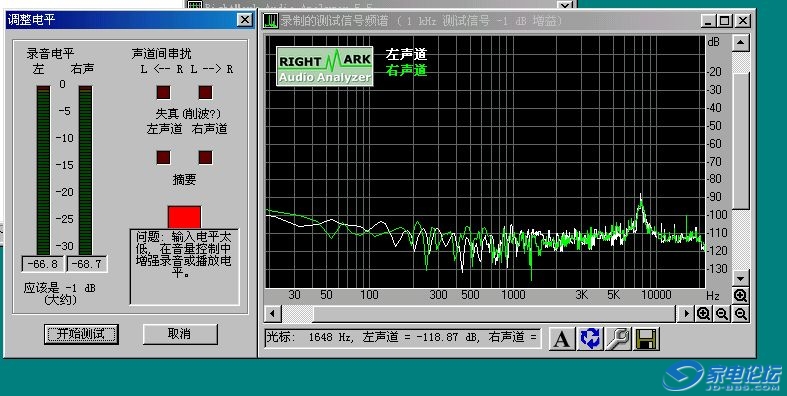
Task: Click the 开始测试 button
Action: (81, 334)
